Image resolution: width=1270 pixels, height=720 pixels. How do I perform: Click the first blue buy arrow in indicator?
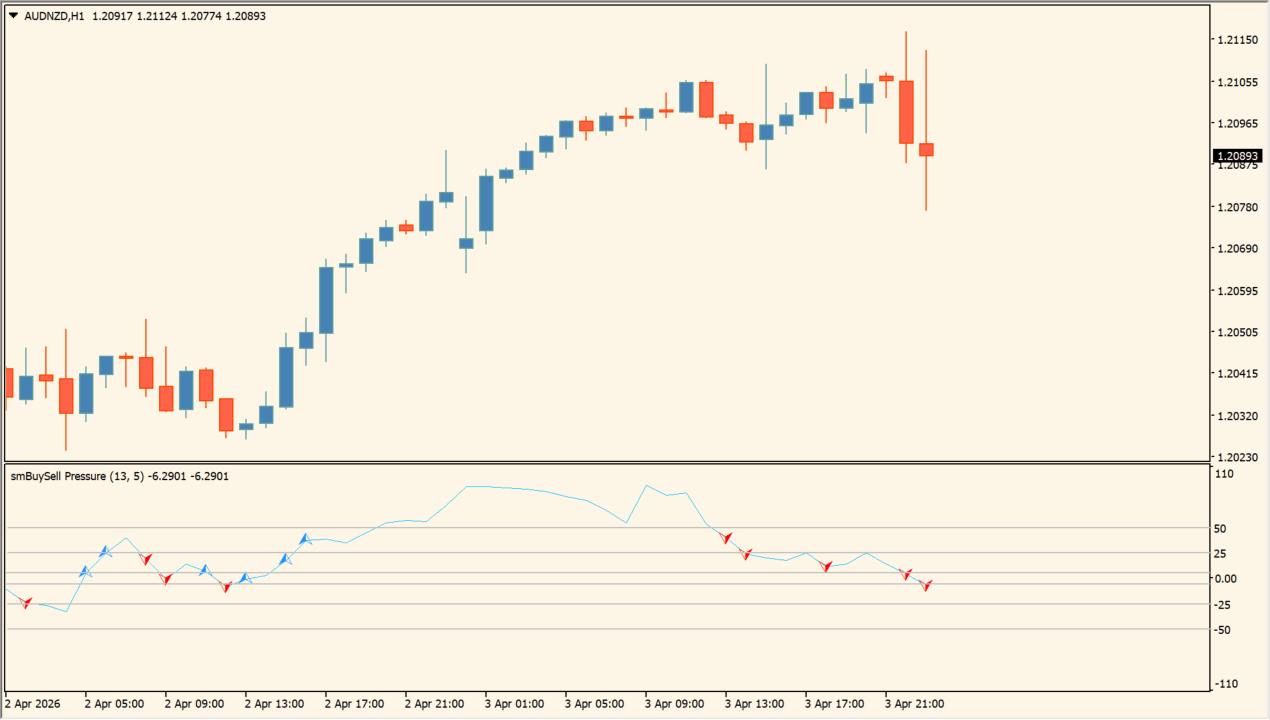86,572
